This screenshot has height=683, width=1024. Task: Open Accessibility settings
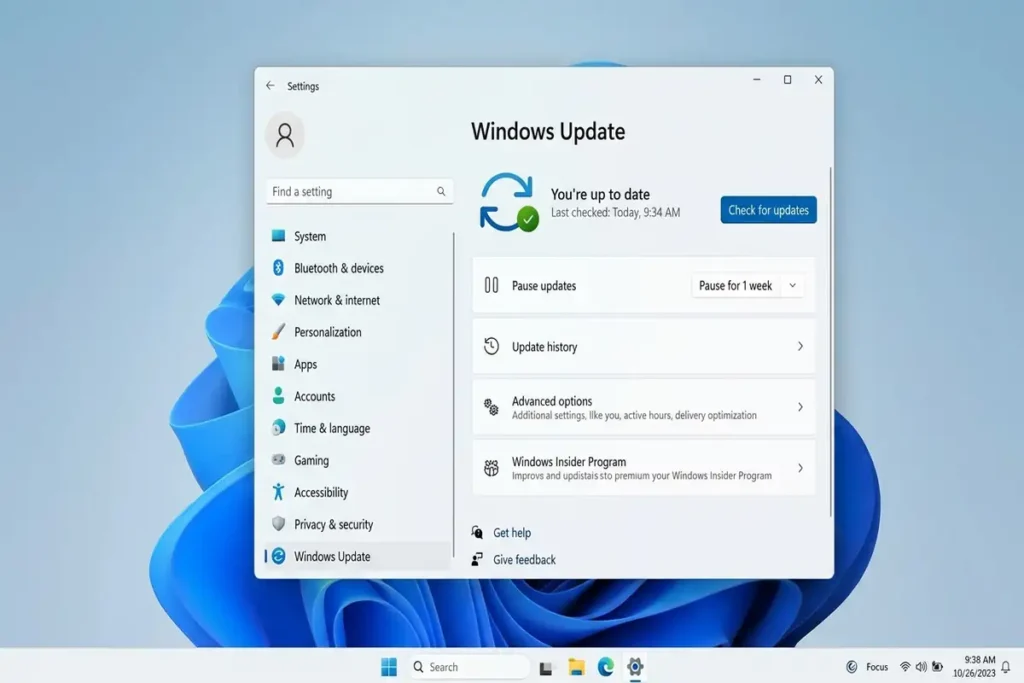(358, 492)
